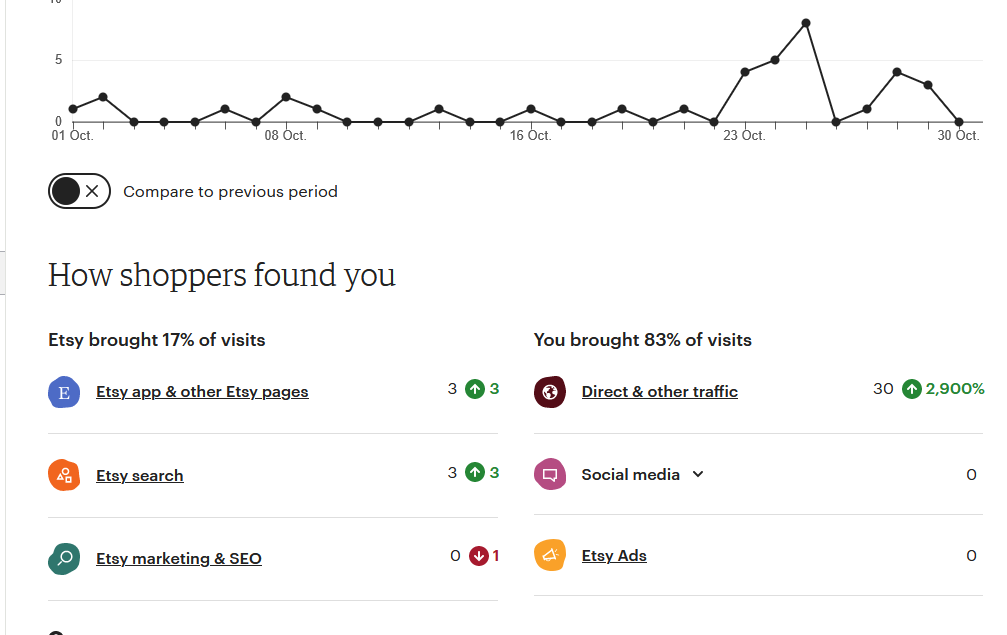Image resolution: width=1007 pixels, height=635 pixels.
Task: Click green up arrow beside Etsy search
Action: pos(475,473)
